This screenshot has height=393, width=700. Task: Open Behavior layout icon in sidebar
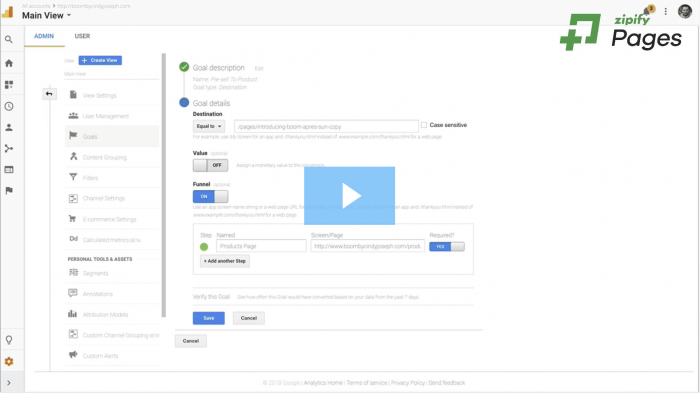pos(8,170)
